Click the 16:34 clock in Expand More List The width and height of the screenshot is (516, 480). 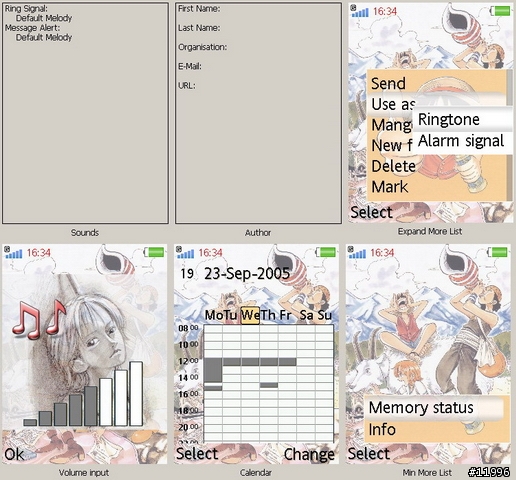385,12
